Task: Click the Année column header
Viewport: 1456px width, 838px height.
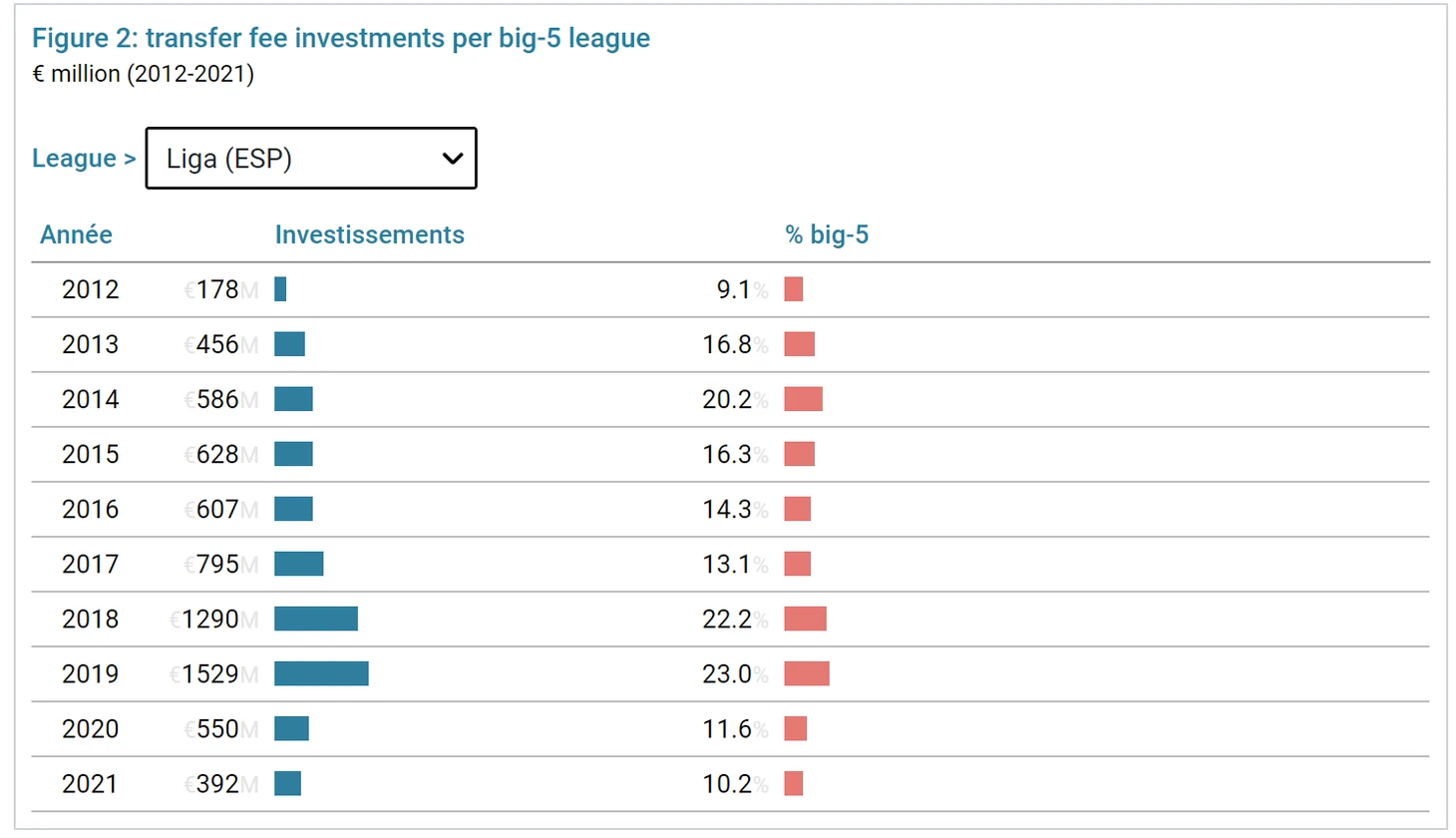Action: [76, 234]
